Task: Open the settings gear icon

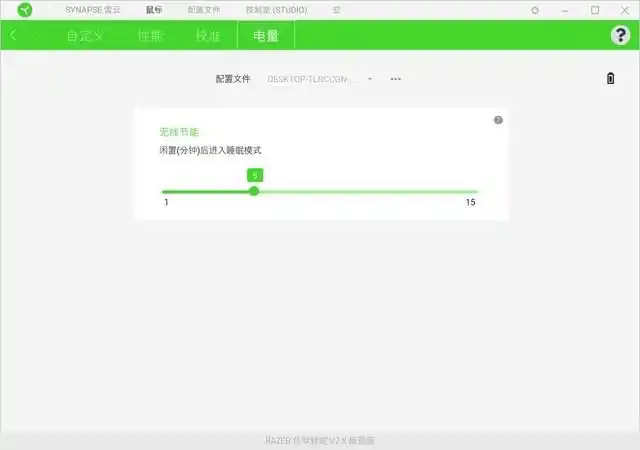Action: tap(535, 10)
